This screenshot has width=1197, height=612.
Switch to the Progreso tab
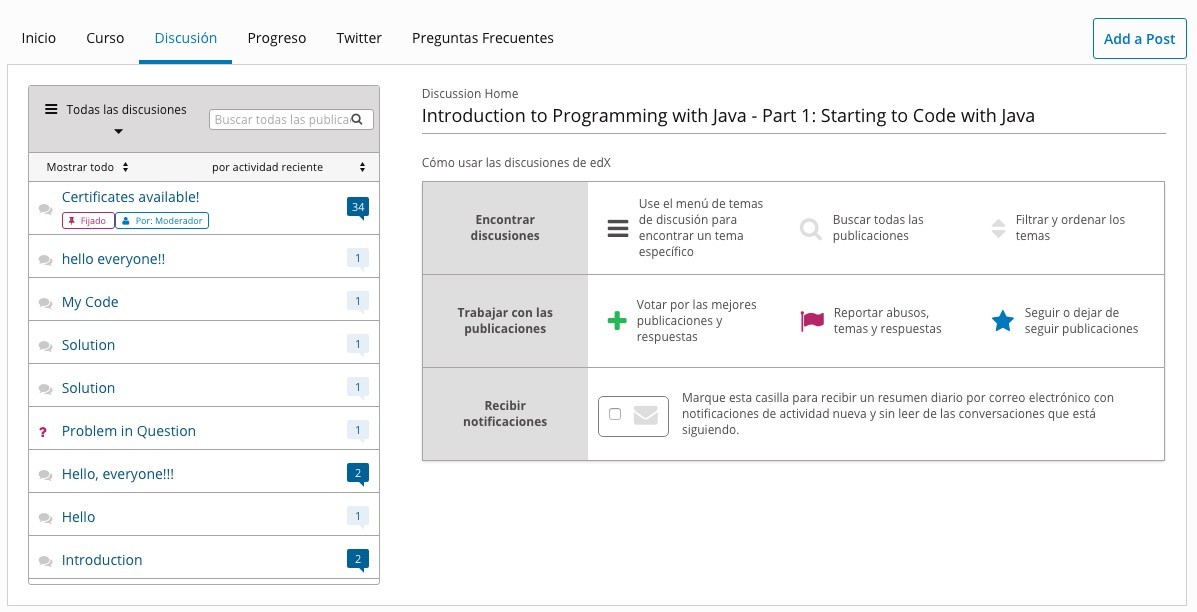pos(277,38)
